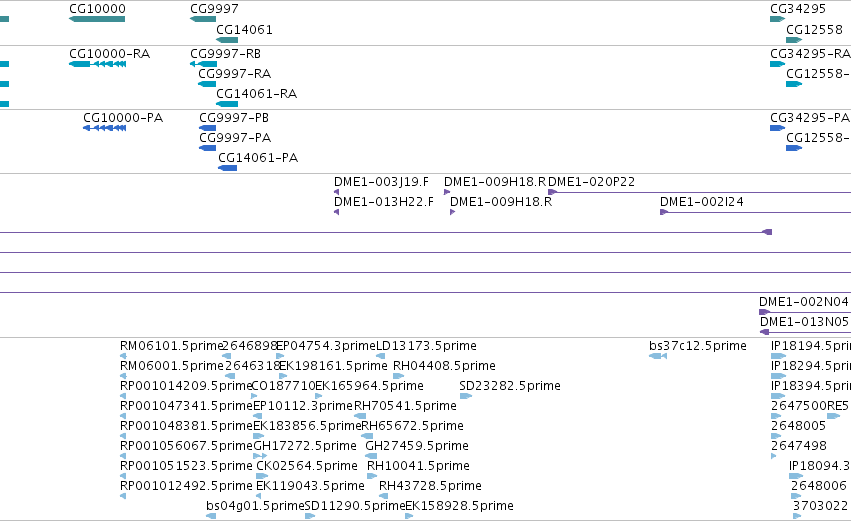The height and width of the screenshot is (521, 851).
Task: Click transcript CG14061-RA glyph
Action: [227, 104]
